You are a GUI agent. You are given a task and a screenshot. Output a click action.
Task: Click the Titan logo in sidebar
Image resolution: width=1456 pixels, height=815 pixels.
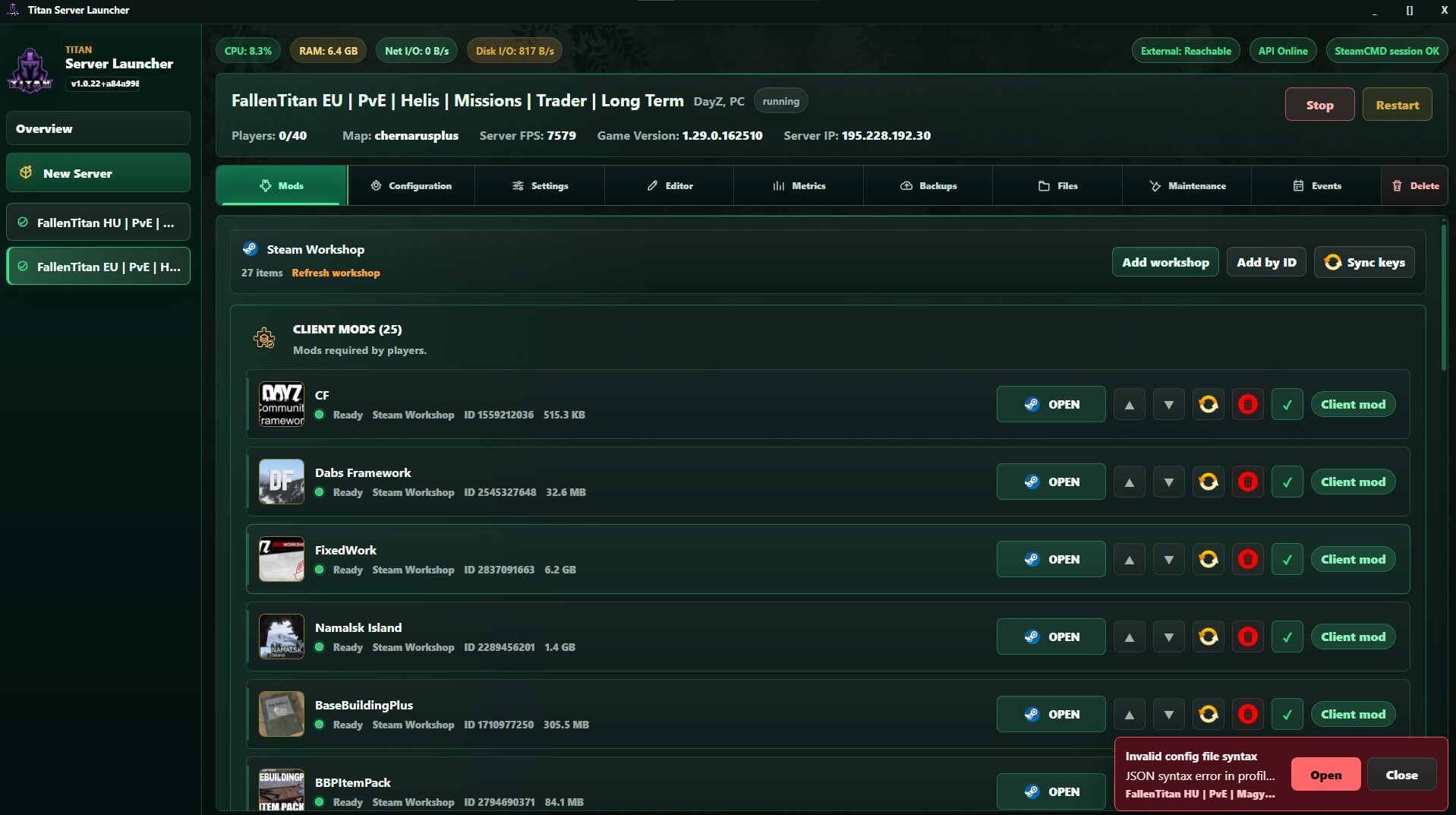(x=30, y=70)
